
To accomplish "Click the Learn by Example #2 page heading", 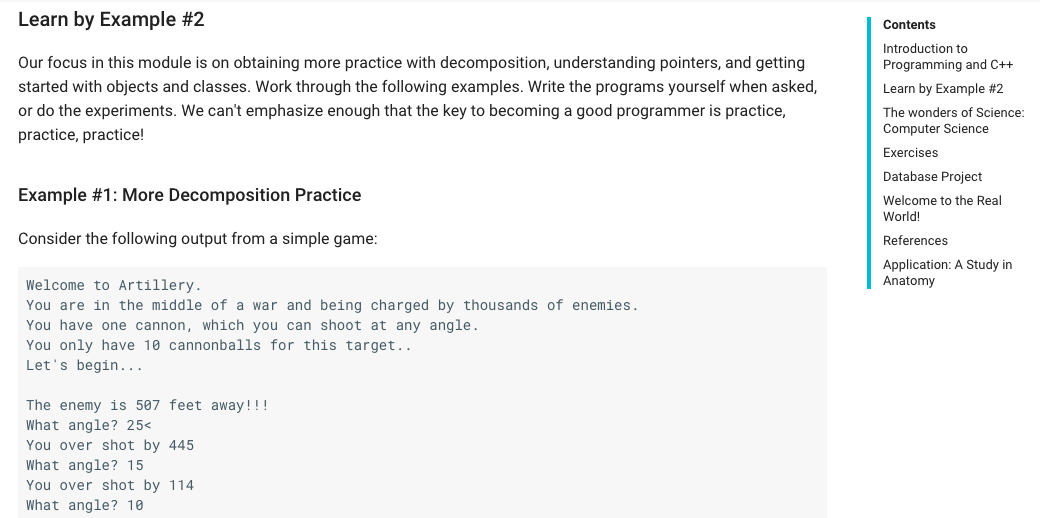I will coord(111,20).
